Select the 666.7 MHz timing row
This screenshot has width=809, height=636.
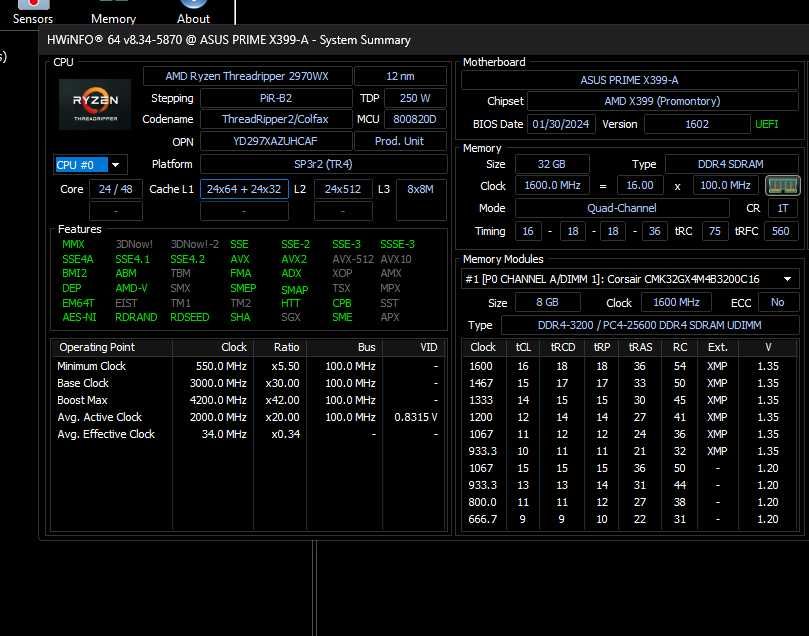(x=629, y=519)
